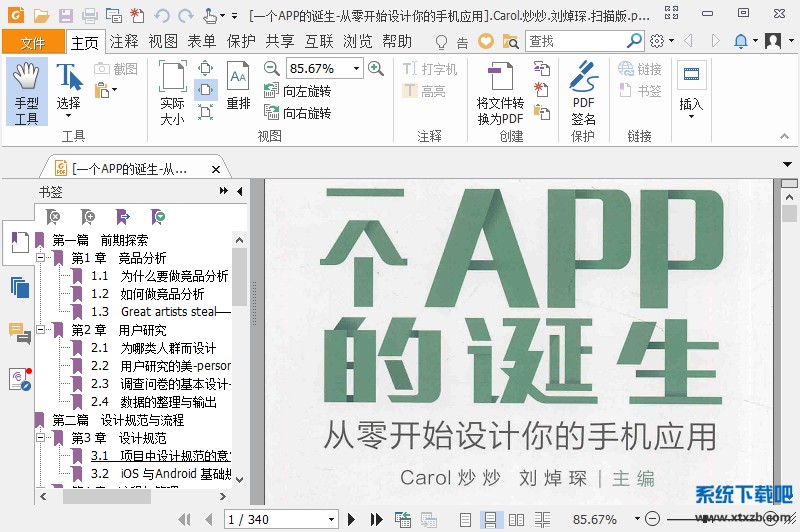Click the PDF Sign (PDF签名) icon
Screen dimensions: 800x532
click(583, 95)
